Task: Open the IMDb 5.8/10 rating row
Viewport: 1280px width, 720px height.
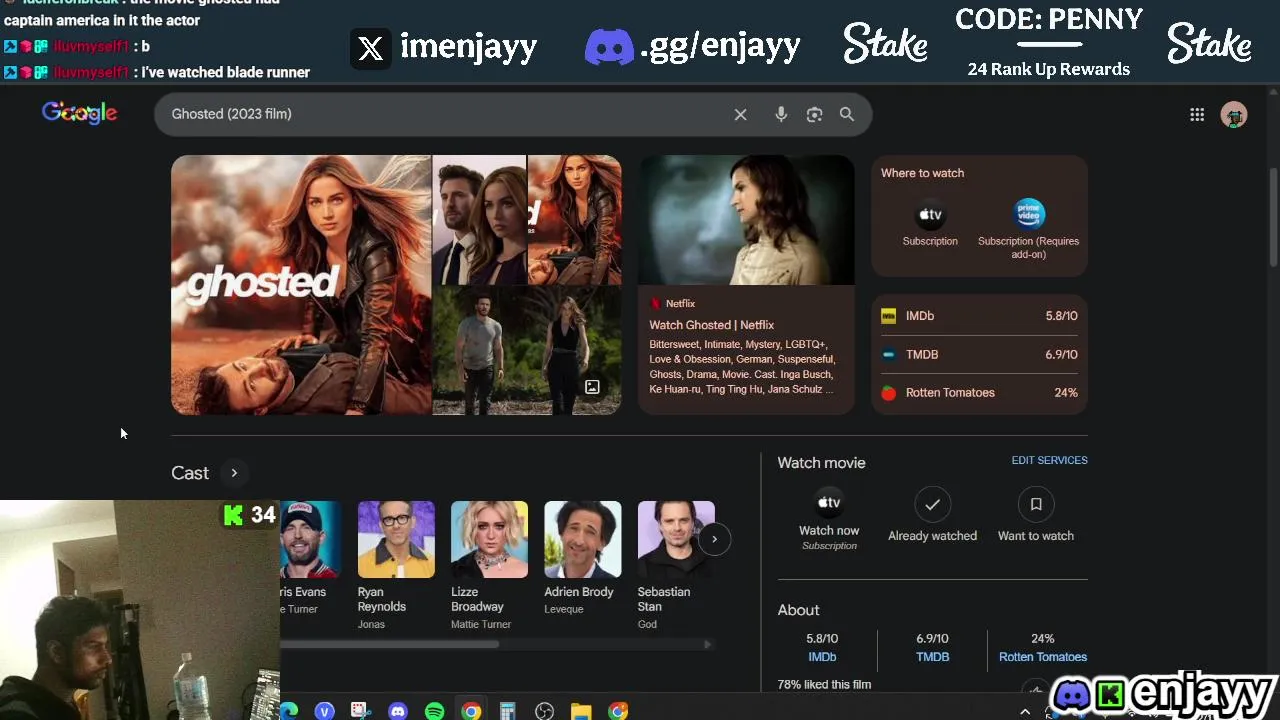Action: pos(979,316)
